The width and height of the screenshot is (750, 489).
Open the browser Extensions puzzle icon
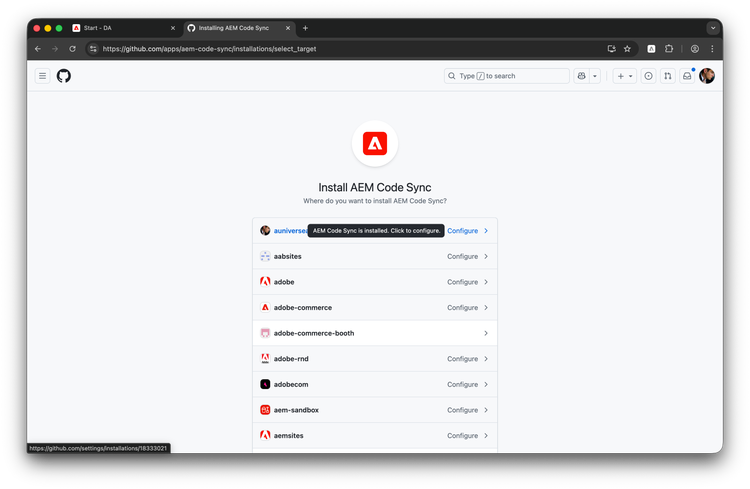coord(669,48)
